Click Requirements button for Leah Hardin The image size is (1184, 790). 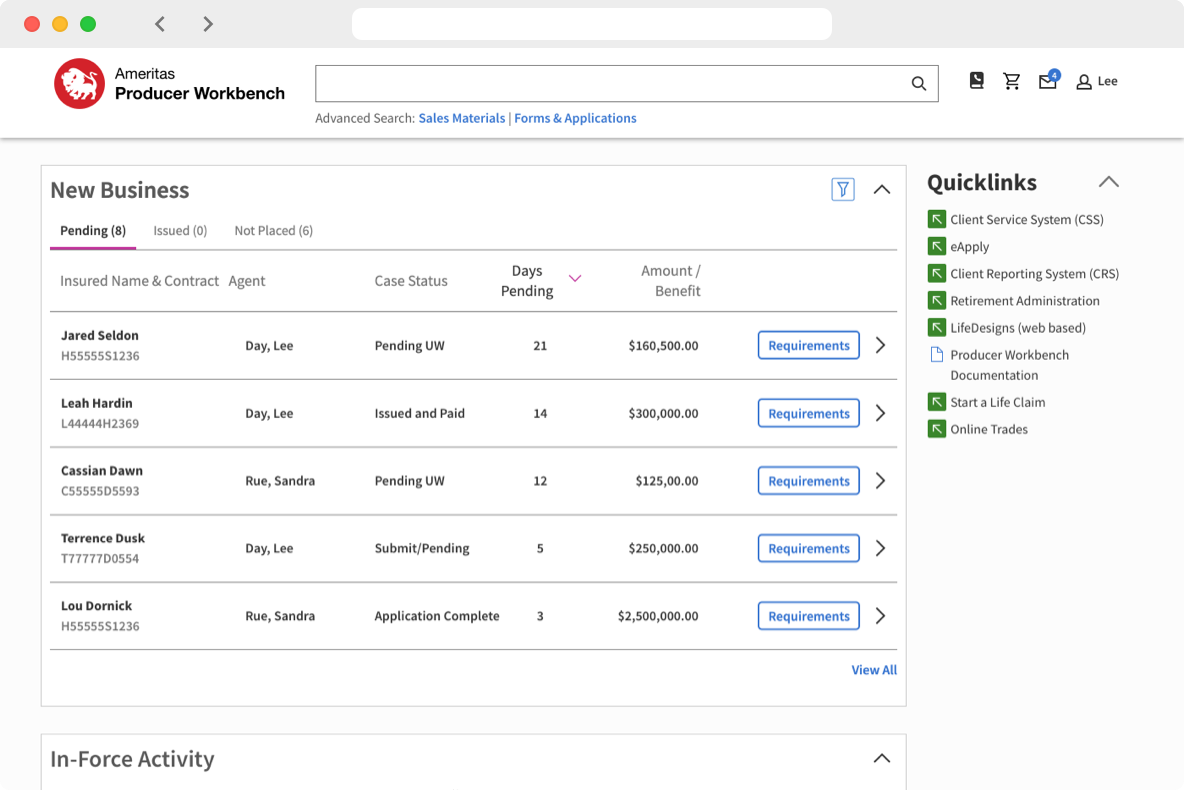(808, 413)
